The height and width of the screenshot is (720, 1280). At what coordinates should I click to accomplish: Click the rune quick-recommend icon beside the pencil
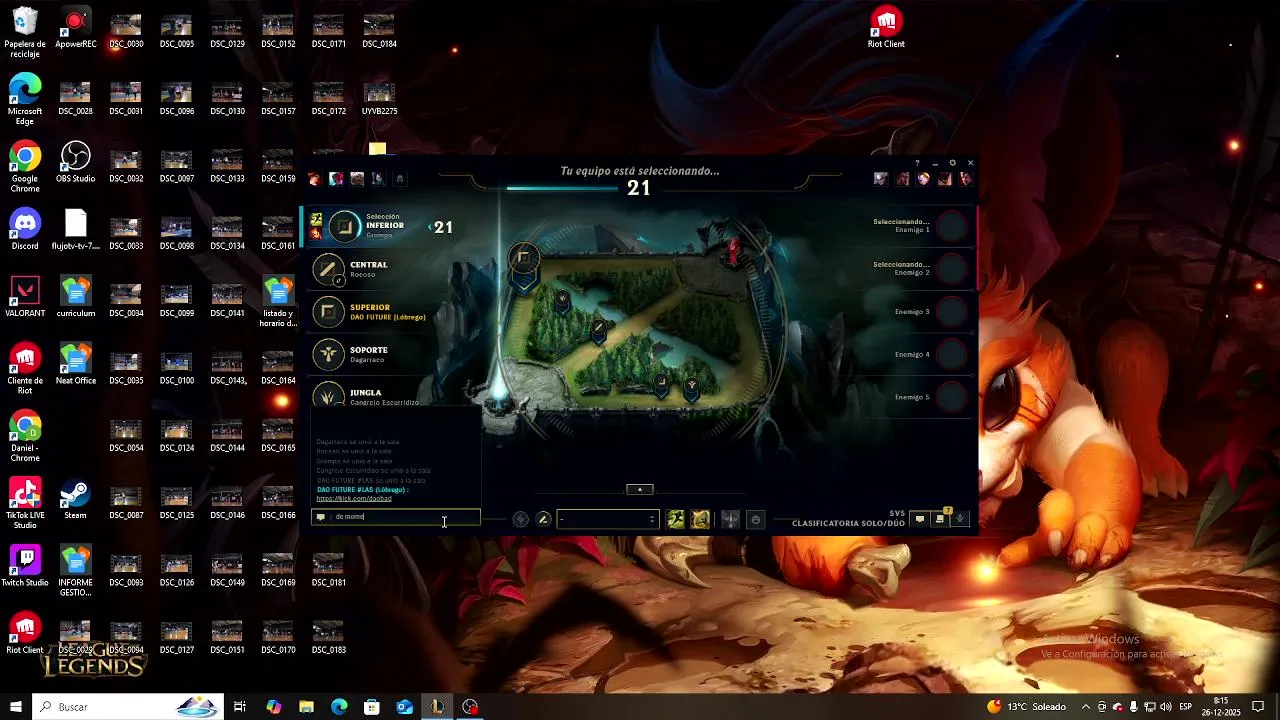(521, 519)
